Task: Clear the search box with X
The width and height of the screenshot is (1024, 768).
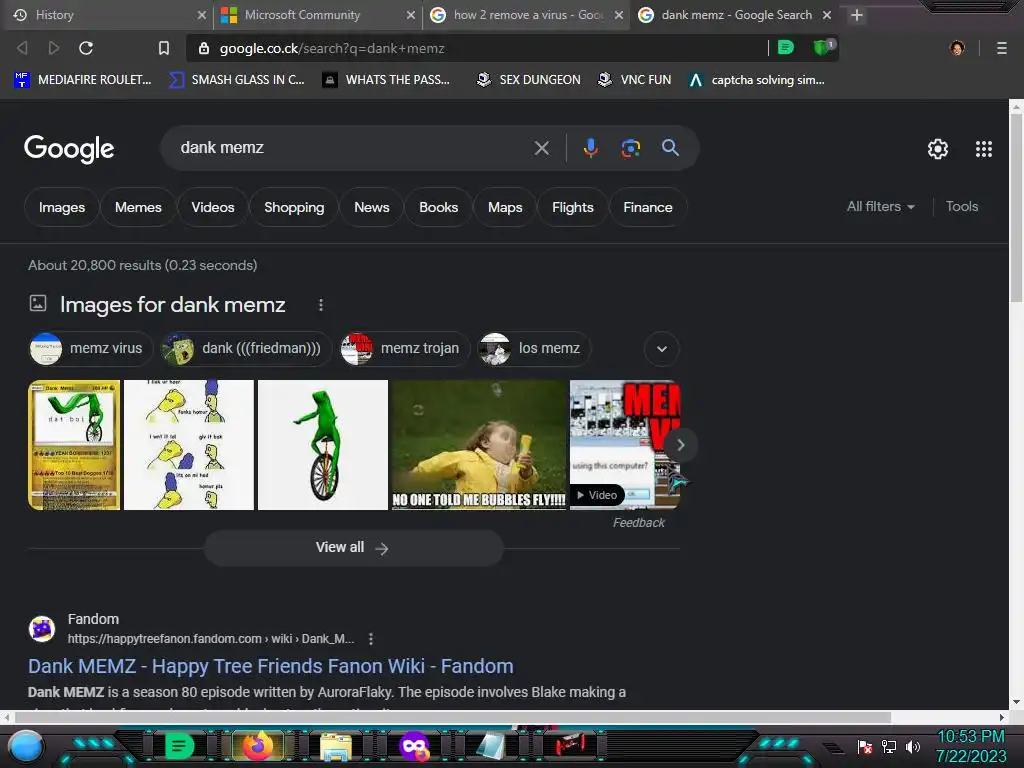Action: (541, 148)
